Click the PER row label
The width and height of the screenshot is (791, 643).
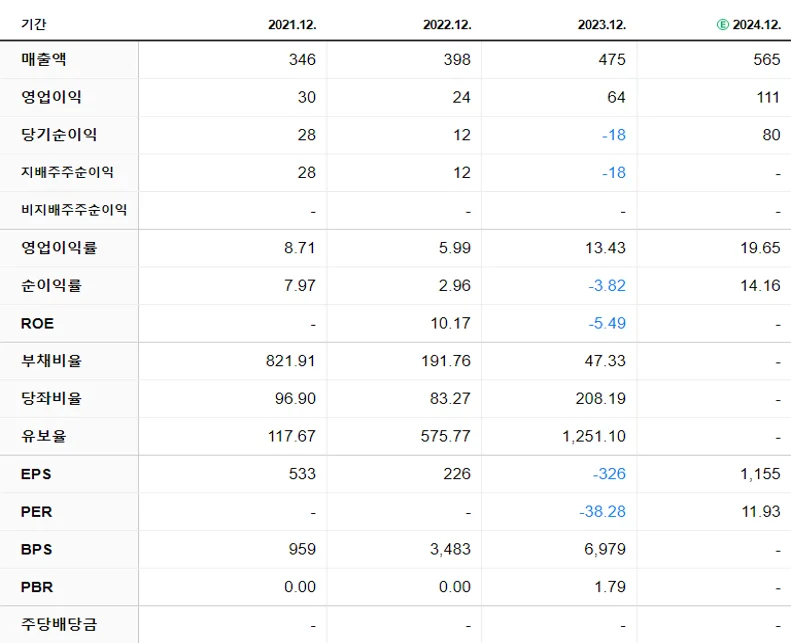point(36,512)
